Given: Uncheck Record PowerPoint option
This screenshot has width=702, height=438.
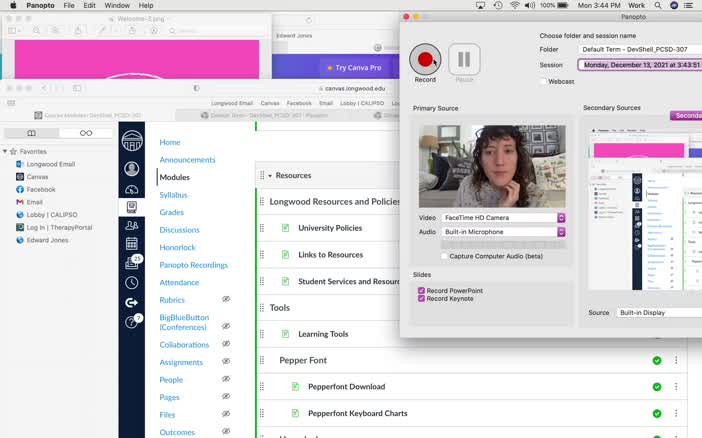Looking at the screenshot, I should click(421, 290).
